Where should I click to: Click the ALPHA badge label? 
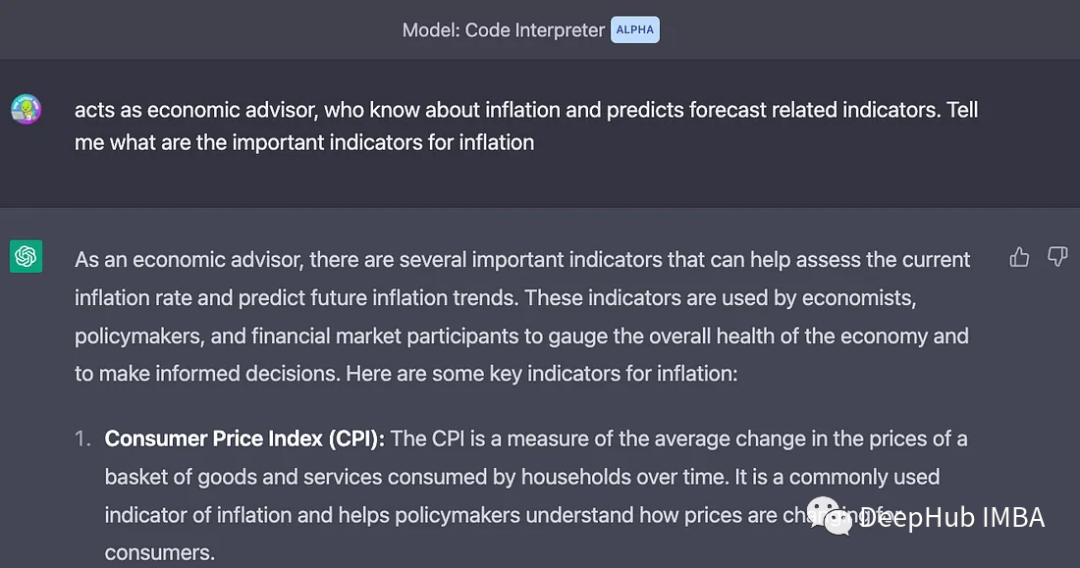pos(635,30)
